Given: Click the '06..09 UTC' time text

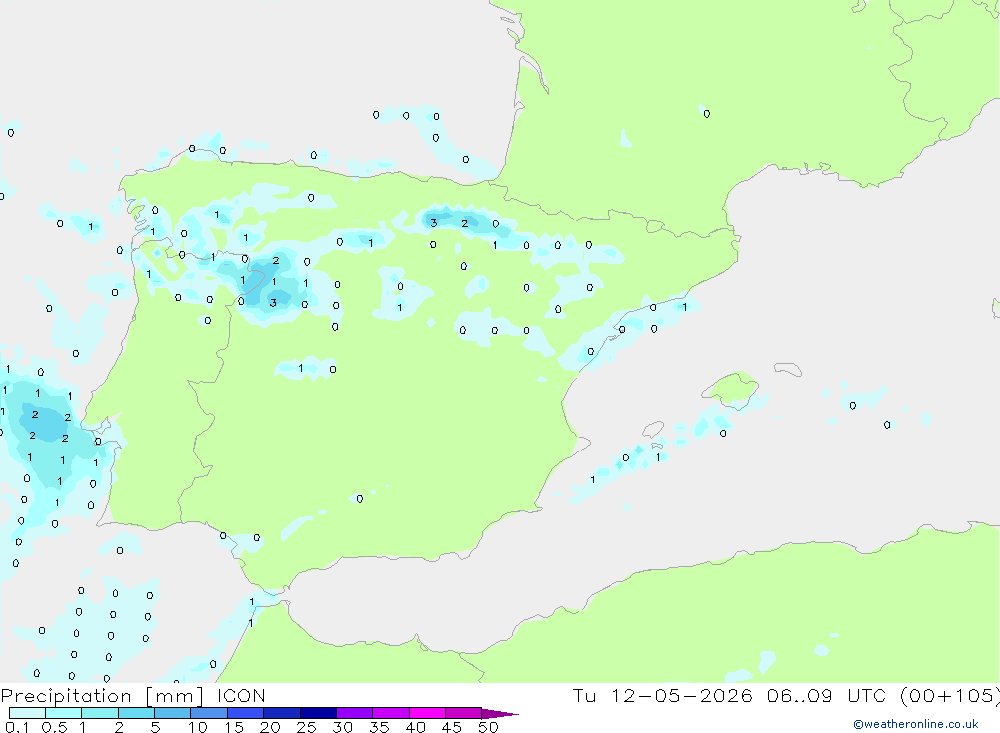Looking at the screenshot, I should [827, 695].
